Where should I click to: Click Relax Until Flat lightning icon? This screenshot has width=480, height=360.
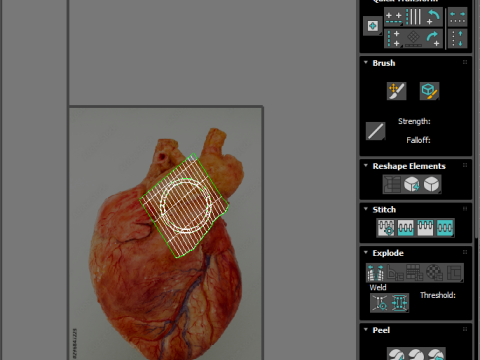point(412,184)
